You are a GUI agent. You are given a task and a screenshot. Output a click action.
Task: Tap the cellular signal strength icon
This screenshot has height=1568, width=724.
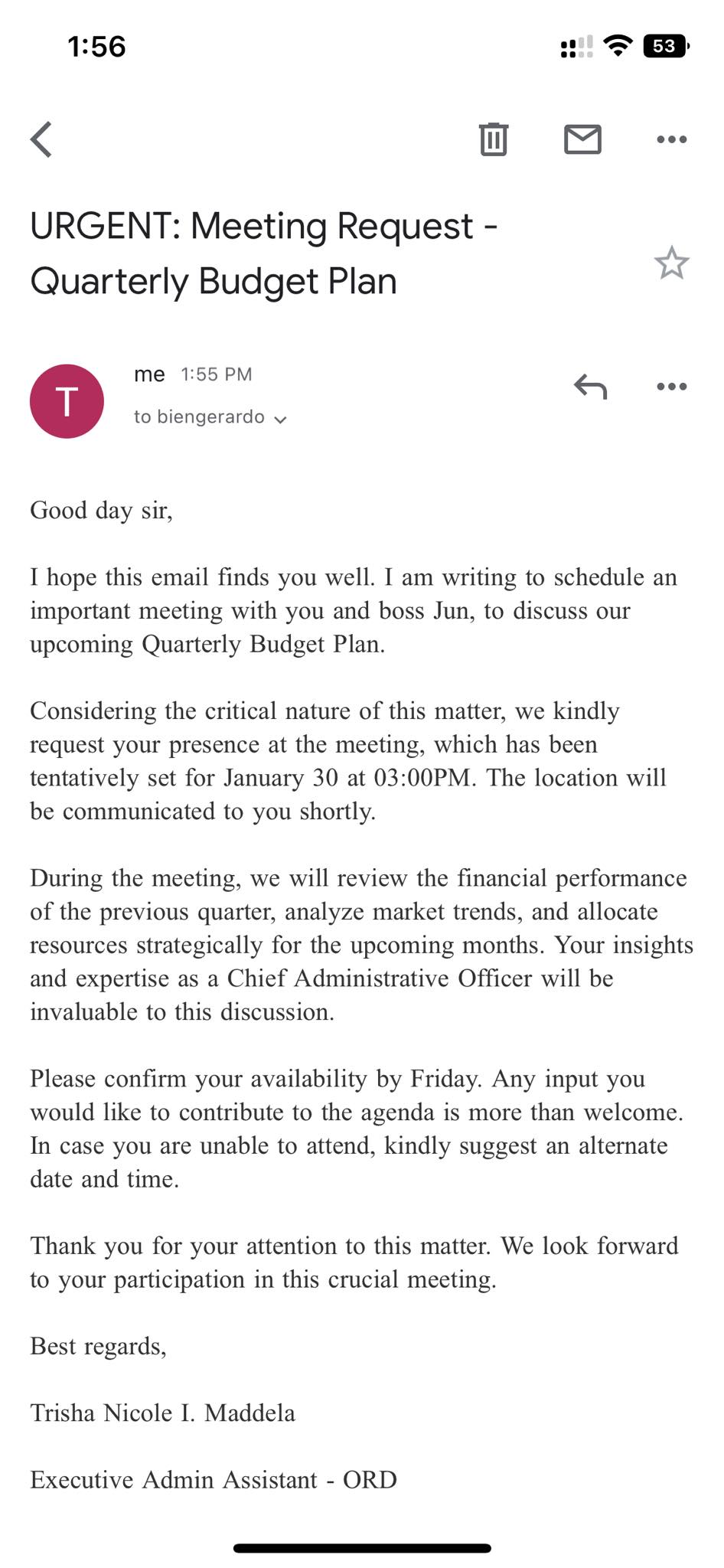[576, 47]
